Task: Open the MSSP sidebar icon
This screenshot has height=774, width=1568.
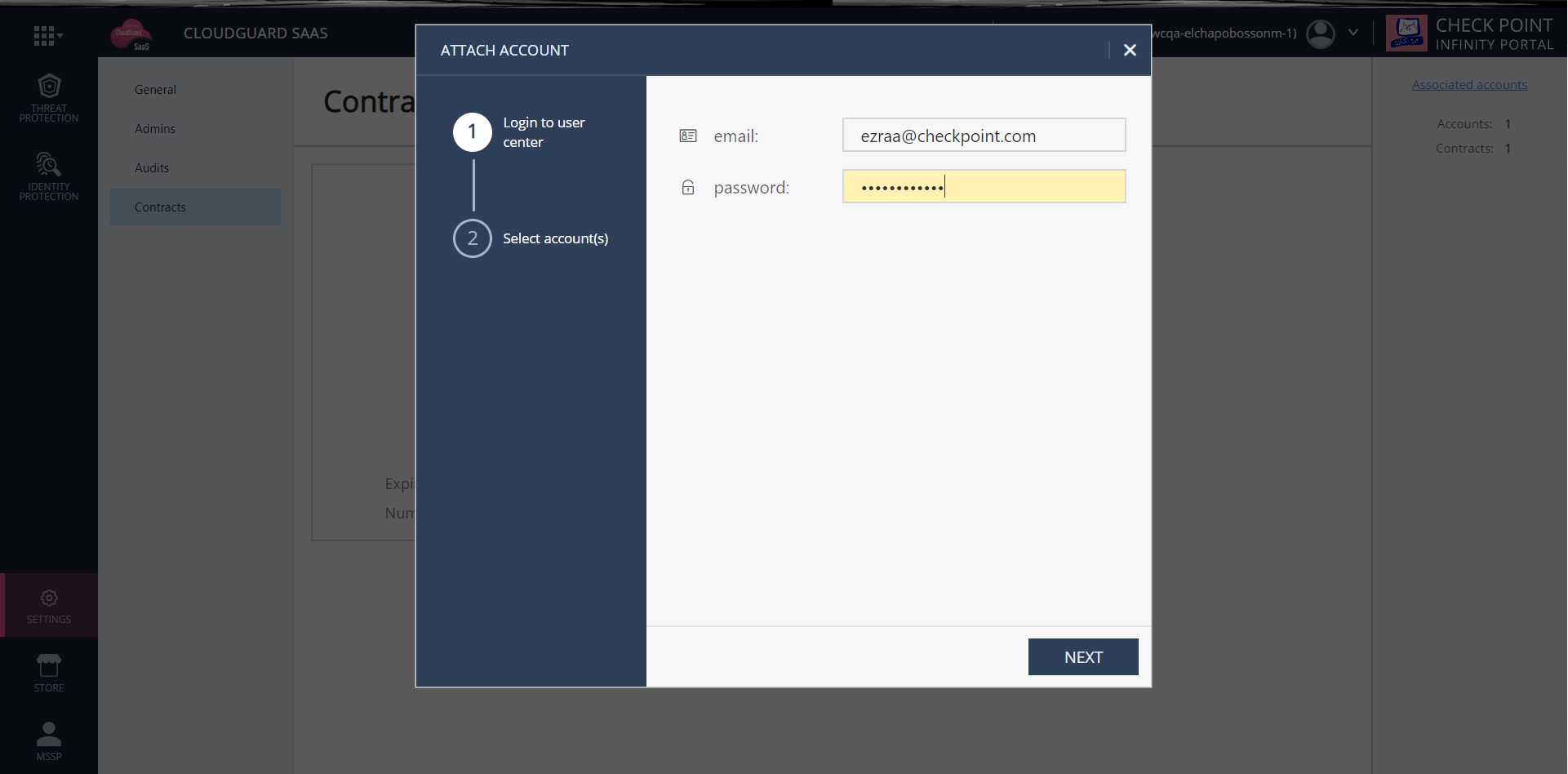Action: 49,741
